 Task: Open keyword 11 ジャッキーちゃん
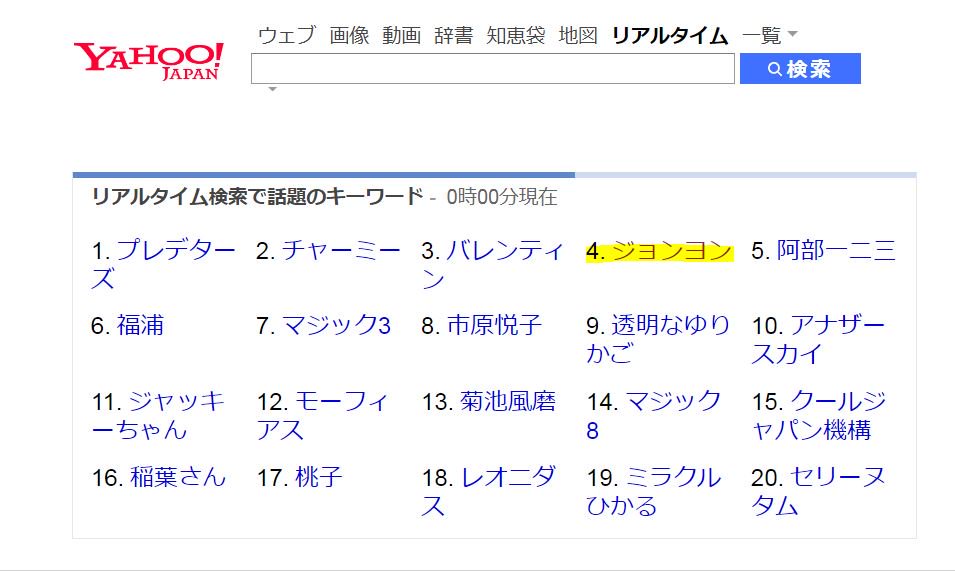click(158, 415)
